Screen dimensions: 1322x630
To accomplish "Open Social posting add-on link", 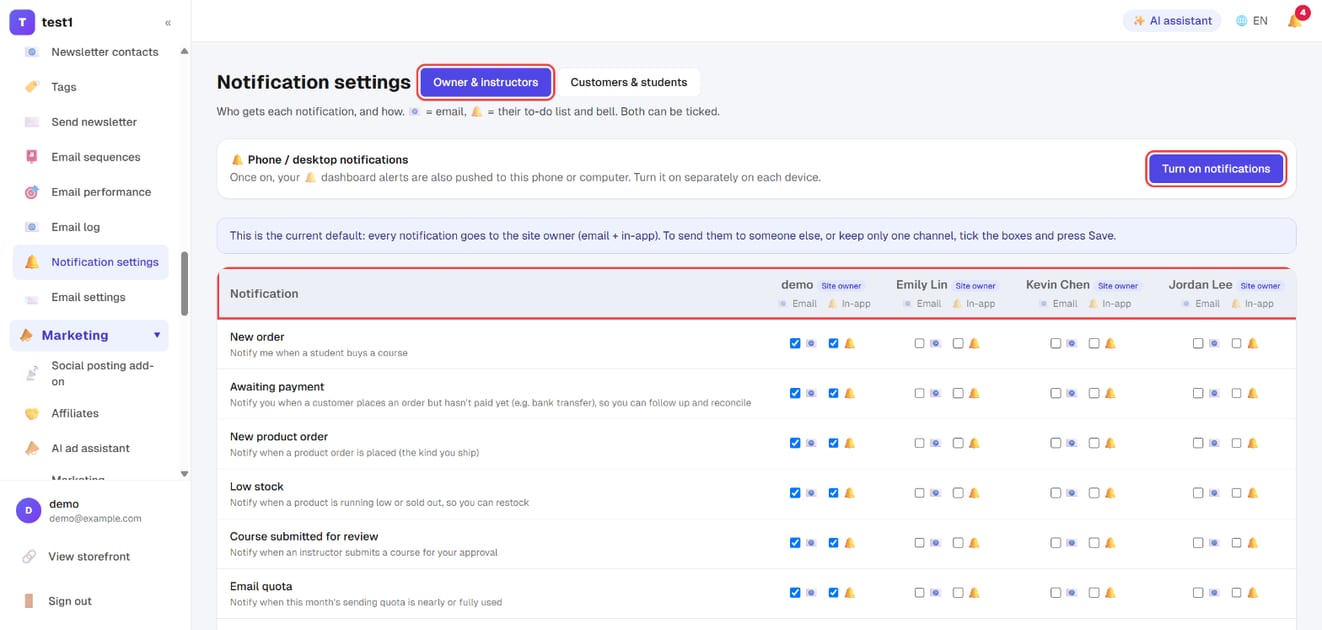I will tap(91, 373).
